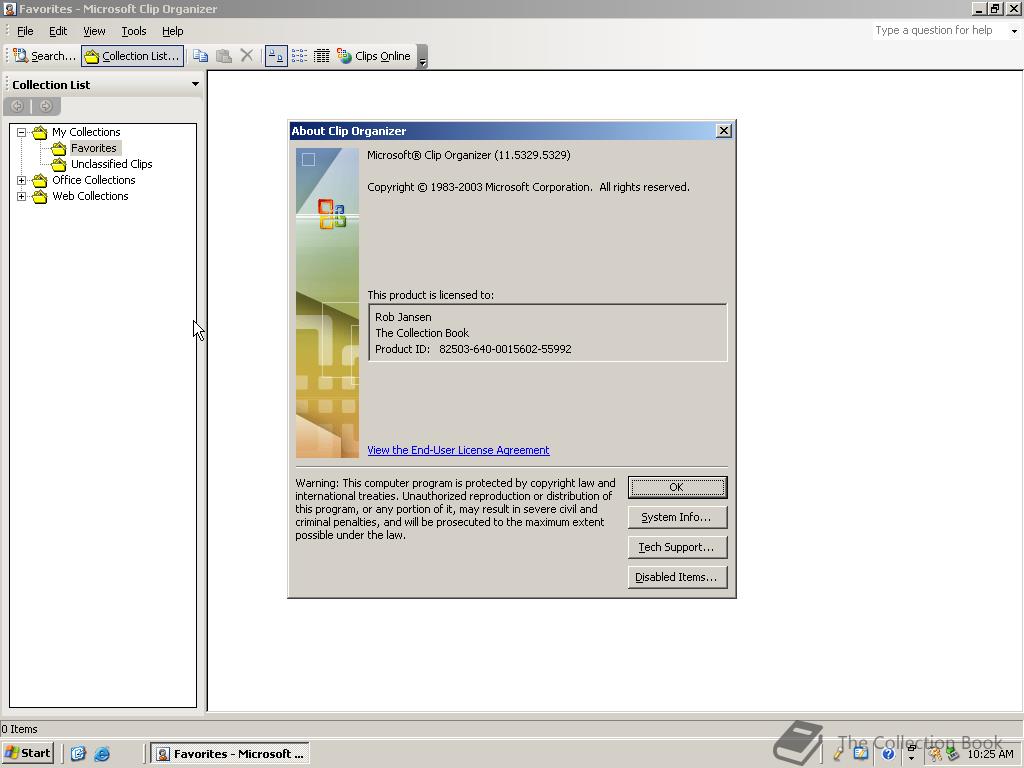The height and width of the screenshot is (768, 1024).
Task: Select the Unclassified Clips collection
Action: 112,164
